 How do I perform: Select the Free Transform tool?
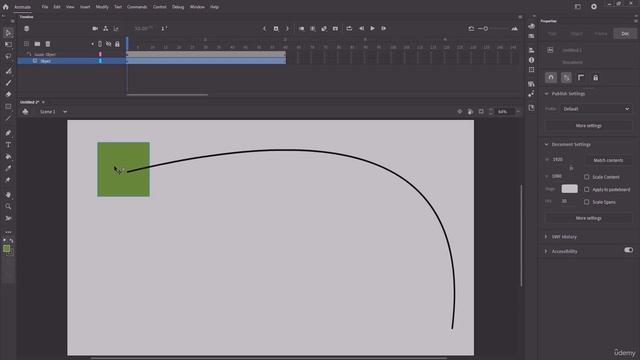coord(8,44)
